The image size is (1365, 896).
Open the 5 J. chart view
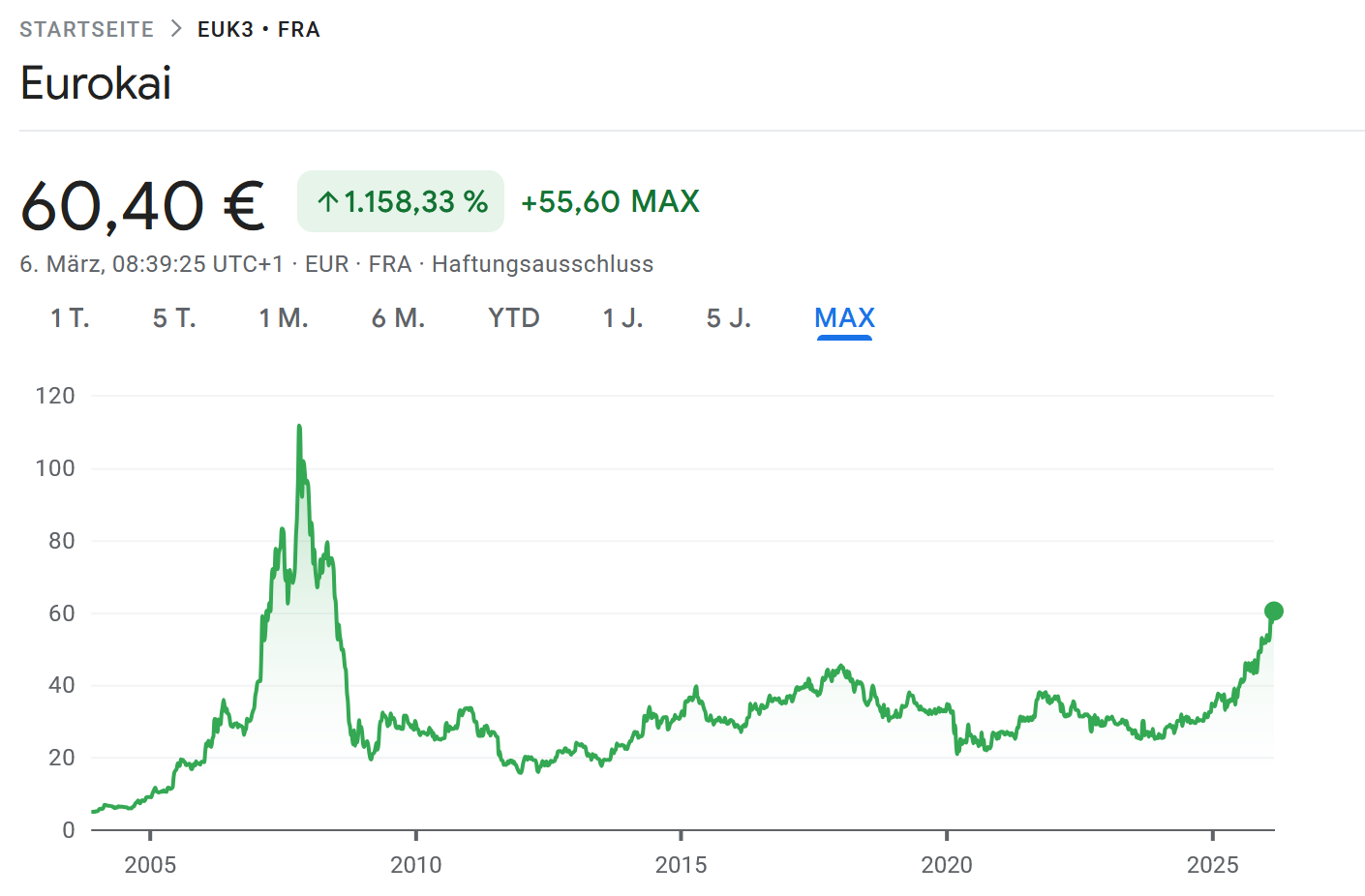point(728,318)
